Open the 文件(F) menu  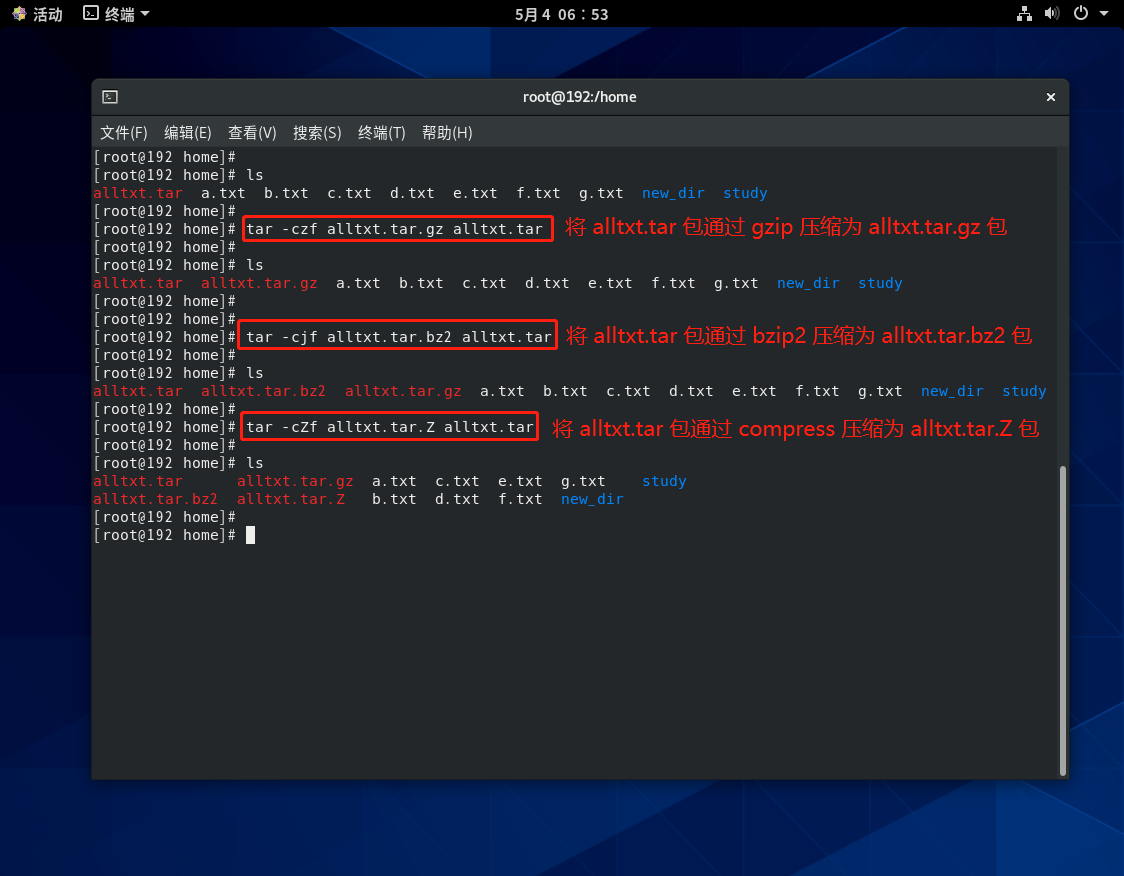click(x=123, y=132)
